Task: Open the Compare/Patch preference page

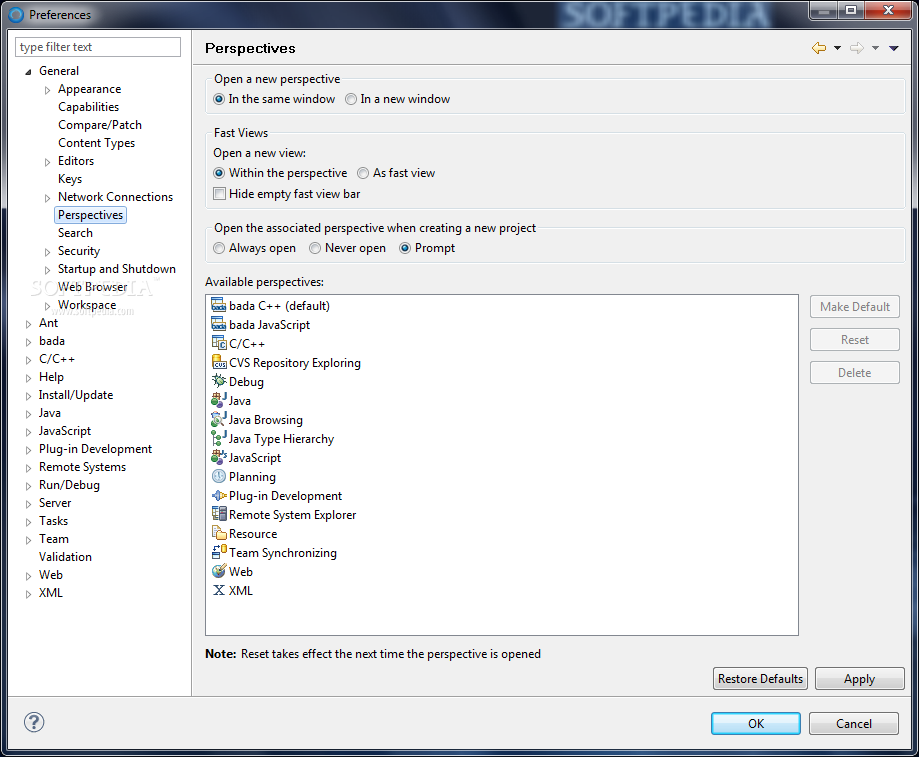Action: [x=100, y=125]
